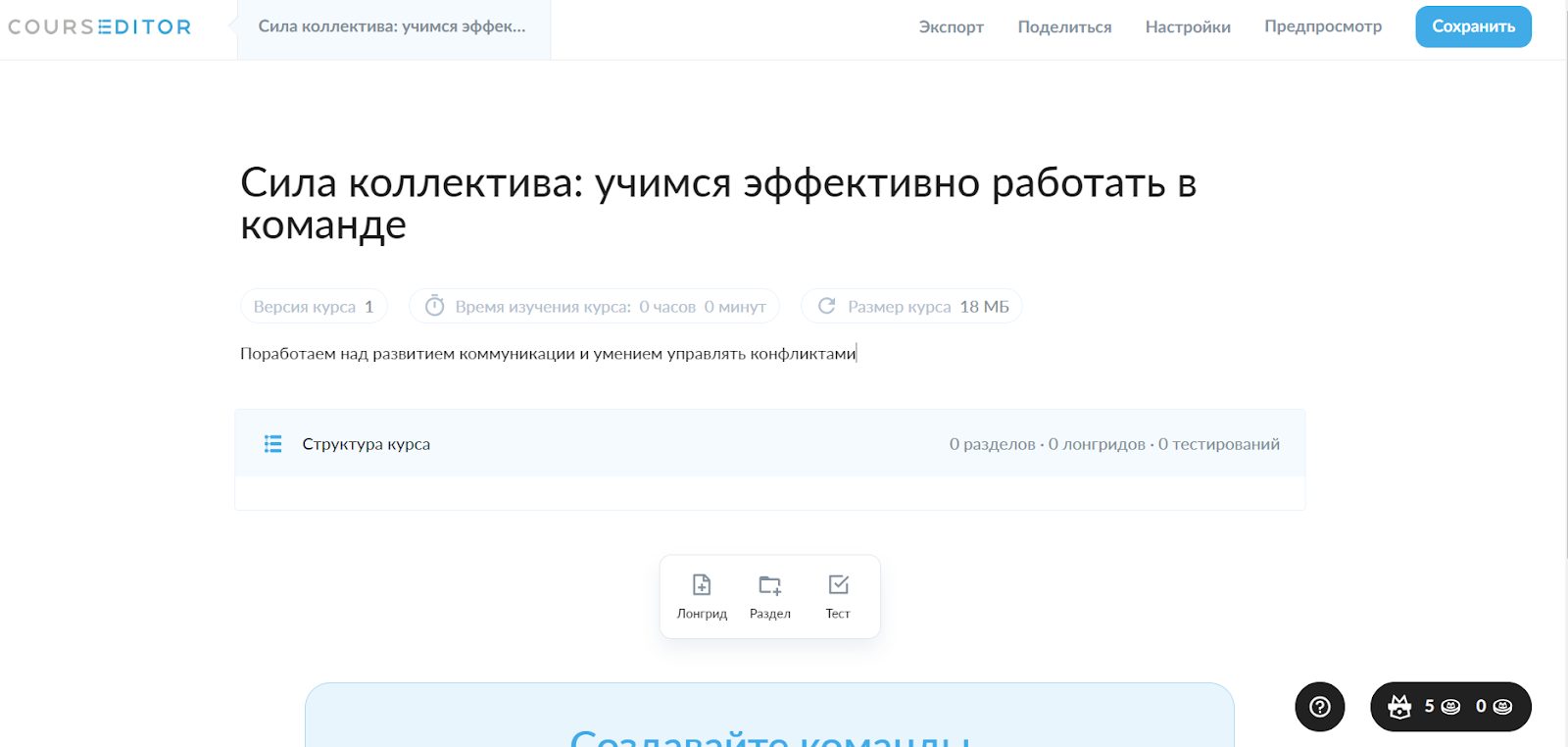
Task: Add a new Лонгрид to the course
Action: coord(702,596)
